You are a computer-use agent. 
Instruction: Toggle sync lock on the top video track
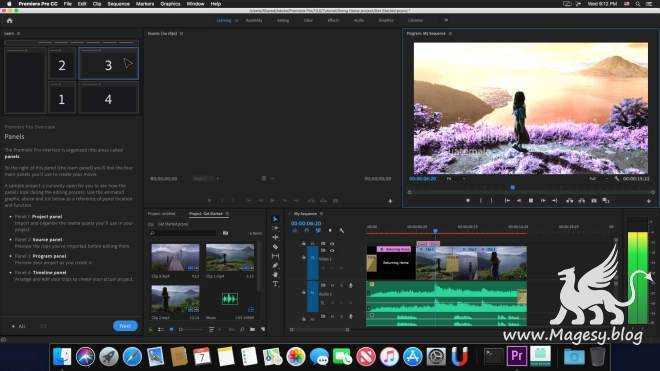point(323,244)
